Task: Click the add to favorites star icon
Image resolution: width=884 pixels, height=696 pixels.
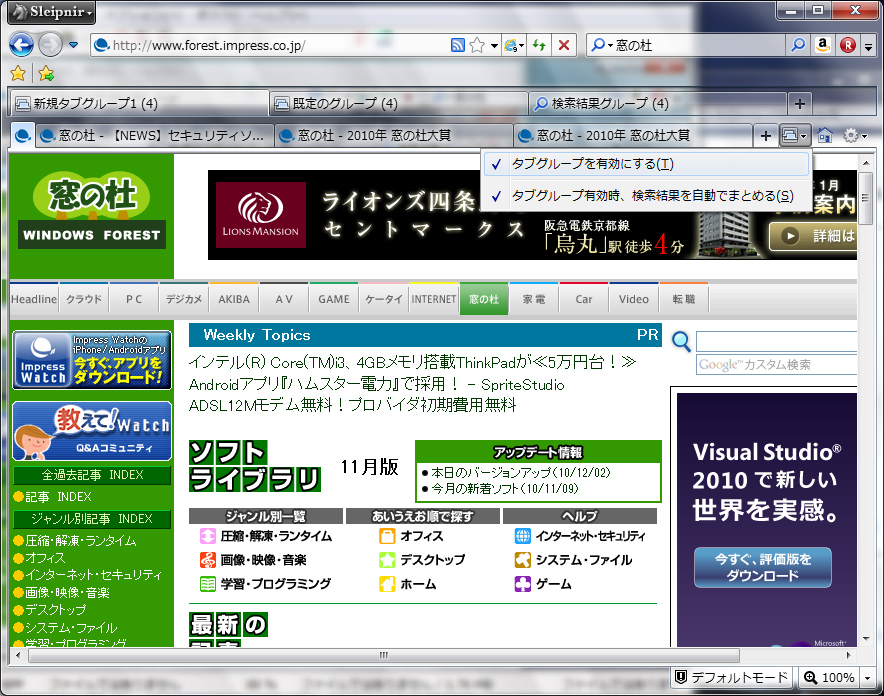Action: 46,73
